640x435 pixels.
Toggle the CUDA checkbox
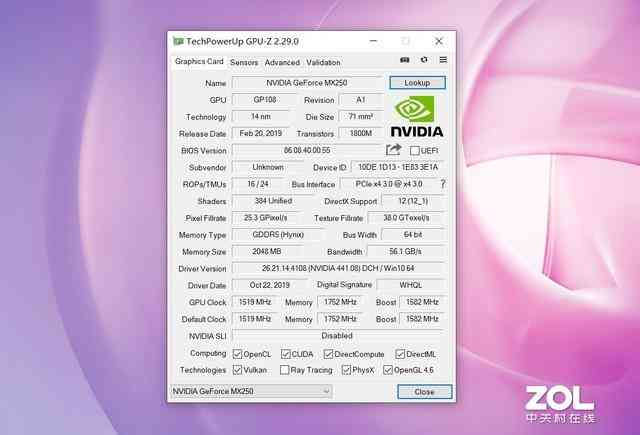[285, 354]
